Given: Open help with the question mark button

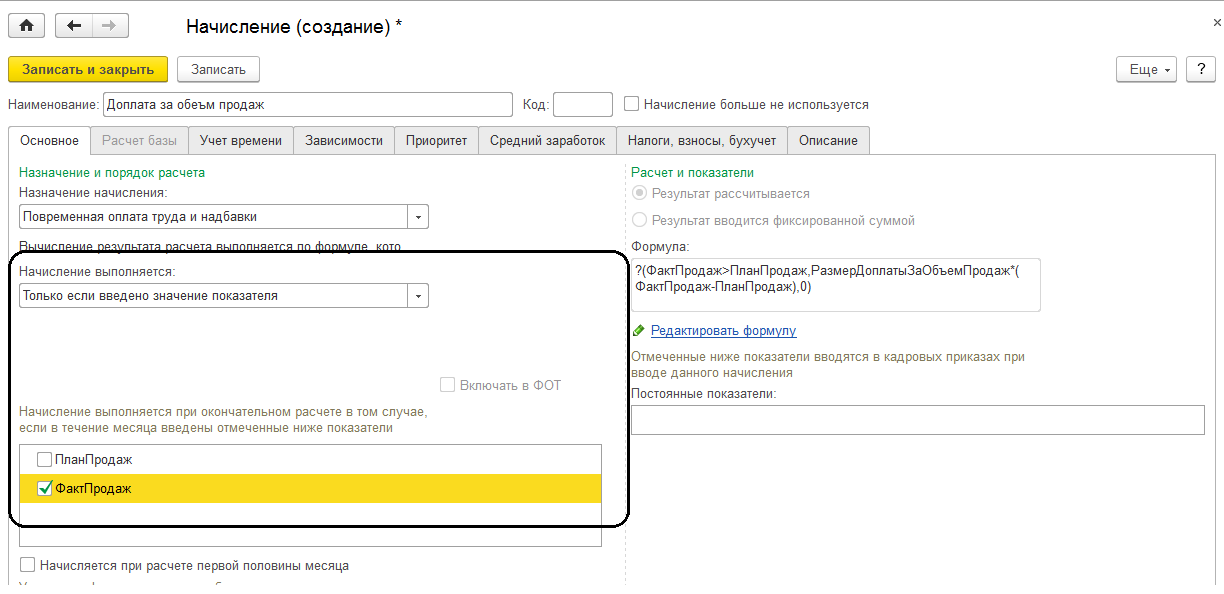Looking at the screenshot, I should point(1200,69).
